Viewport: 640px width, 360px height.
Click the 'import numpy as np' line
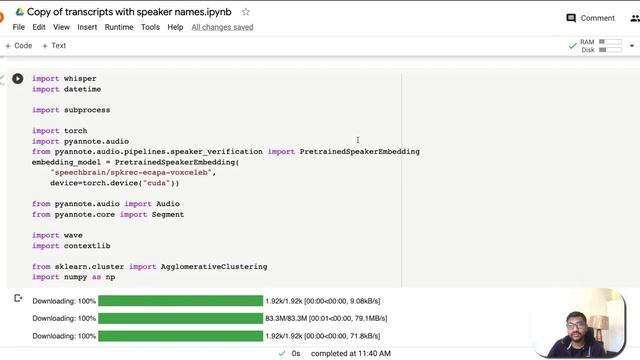(73, 277)
